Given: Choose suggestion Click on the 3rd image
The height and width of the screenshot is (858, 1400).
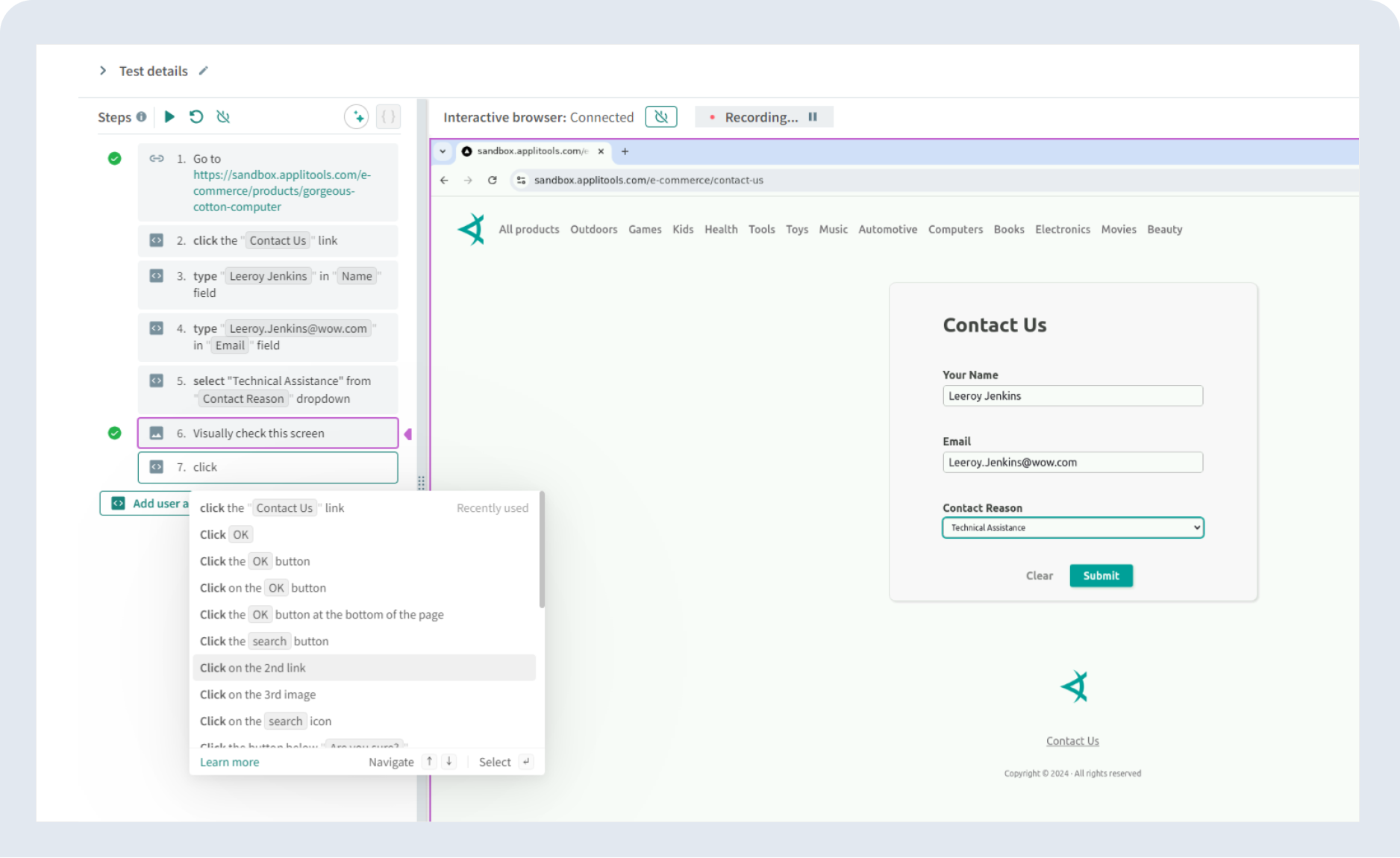Looking at the screenshot, I should point(364,695).
